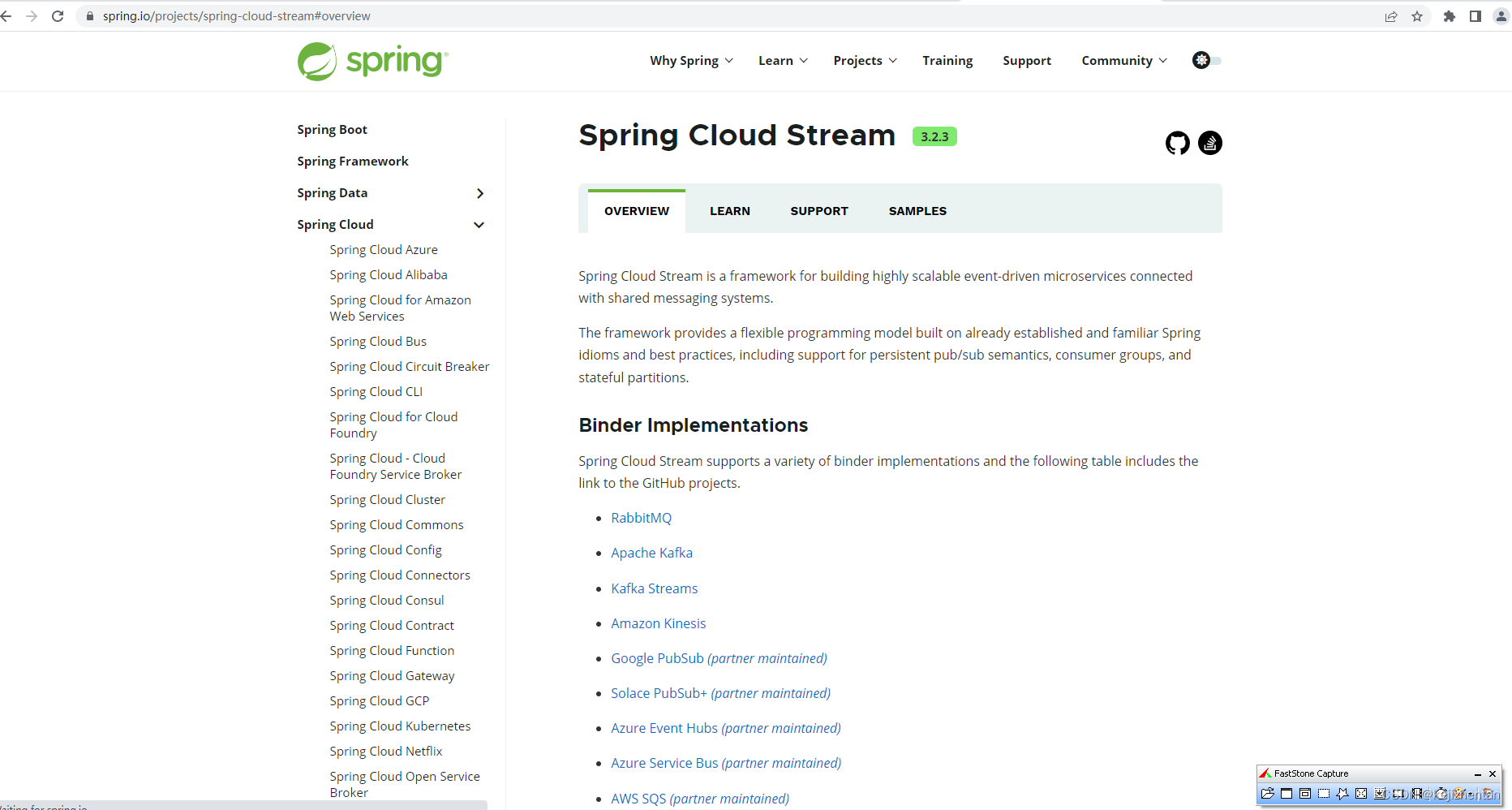1512x810 pixels.
Task: Collapse the Spring Cloud section chevron
Action: point(479,225)
